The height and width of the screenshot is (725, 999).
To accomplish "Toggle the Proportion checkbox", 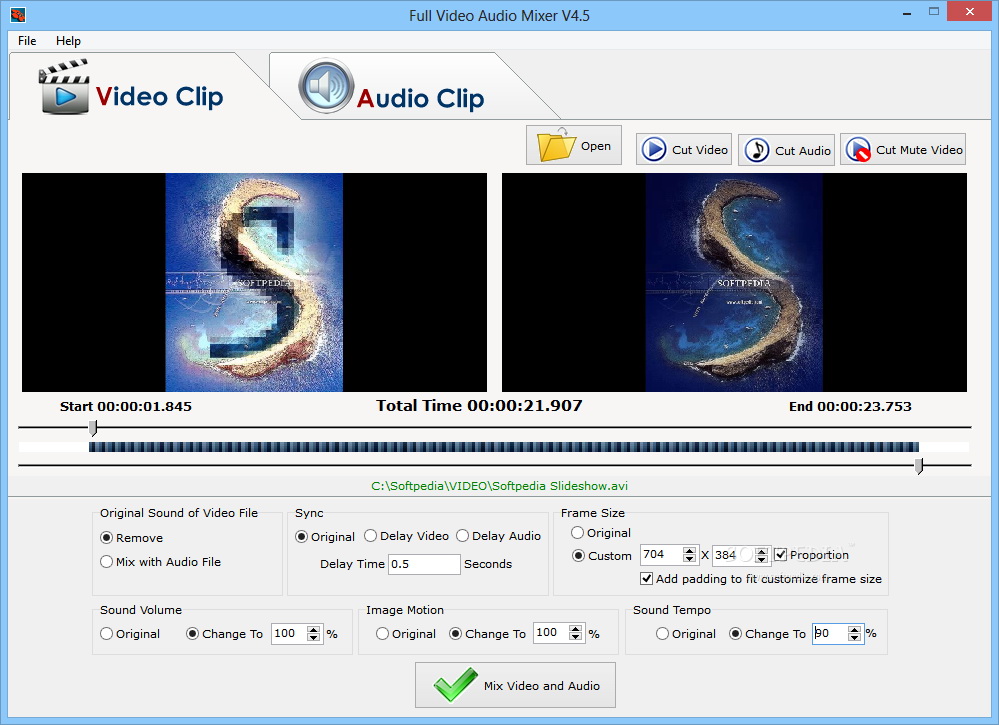I will tap(780, 554).
